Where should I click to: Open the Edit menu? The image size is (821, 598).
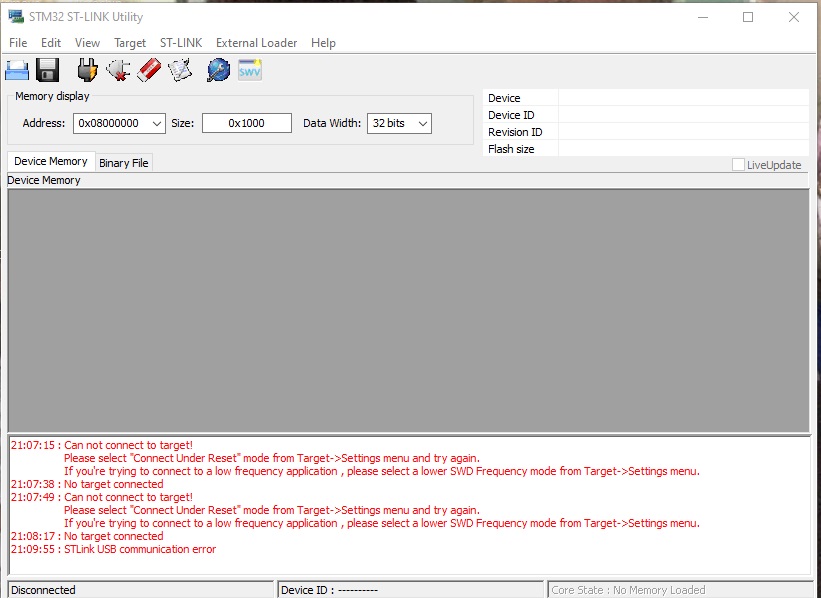tap(51, 43)
